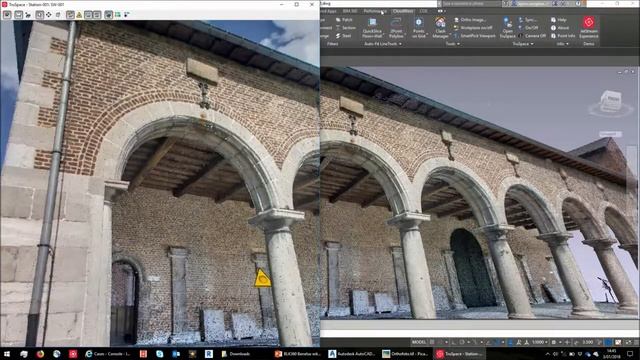Expand the Tools panel title

coord(452,44)
